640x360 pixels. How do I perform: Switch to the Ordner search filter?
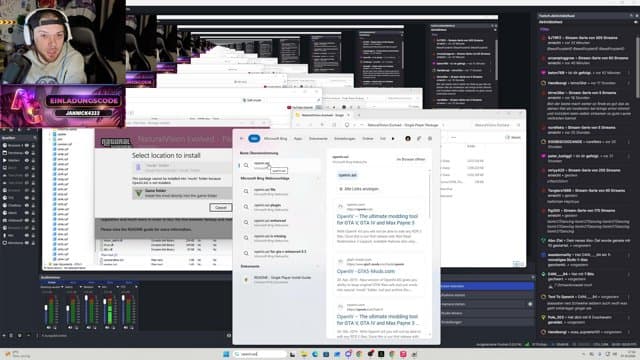coord(368,139)
